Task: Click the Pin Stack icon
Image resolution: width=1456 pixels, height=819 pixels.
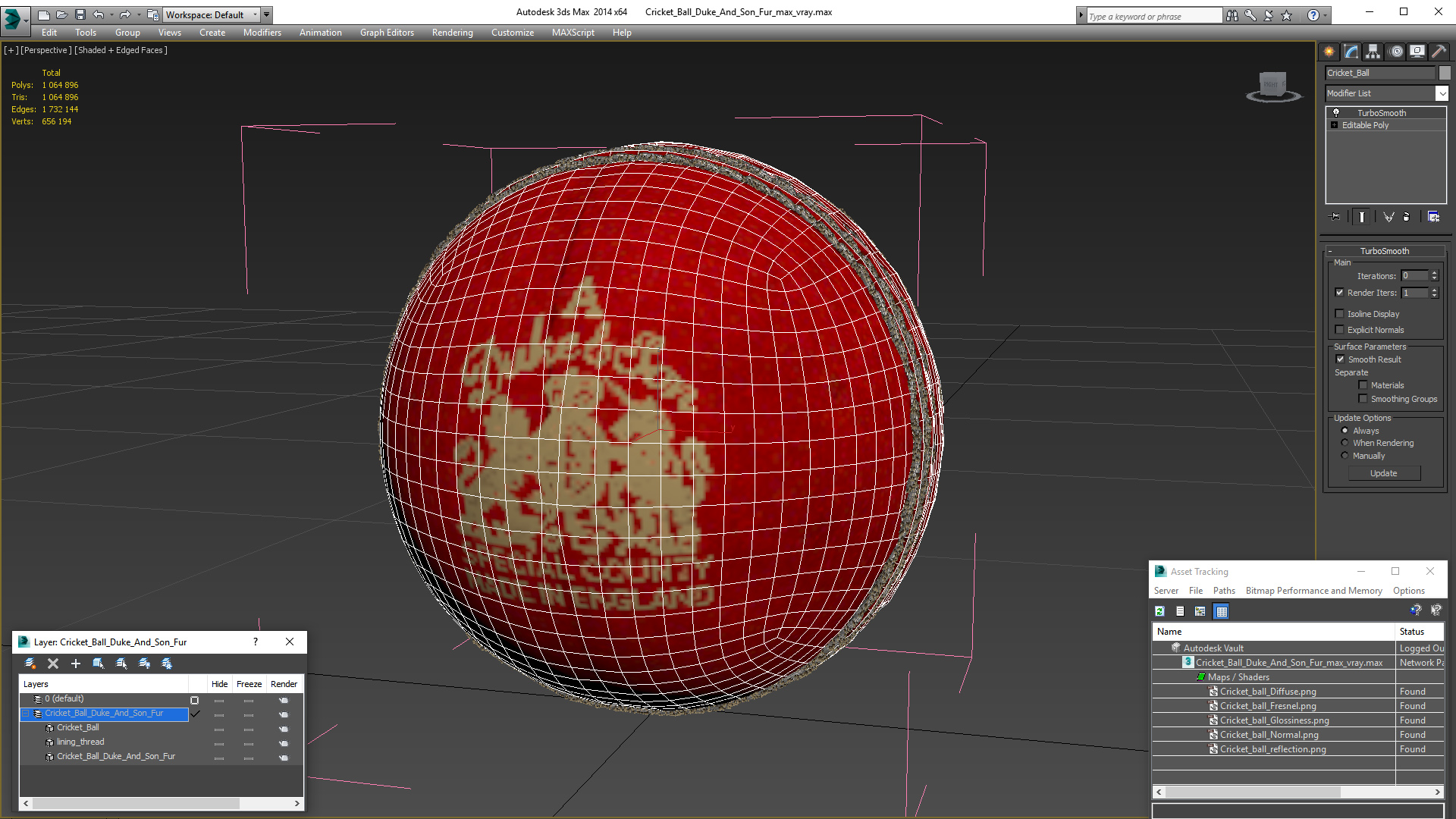Action: tap(1335, 217)
